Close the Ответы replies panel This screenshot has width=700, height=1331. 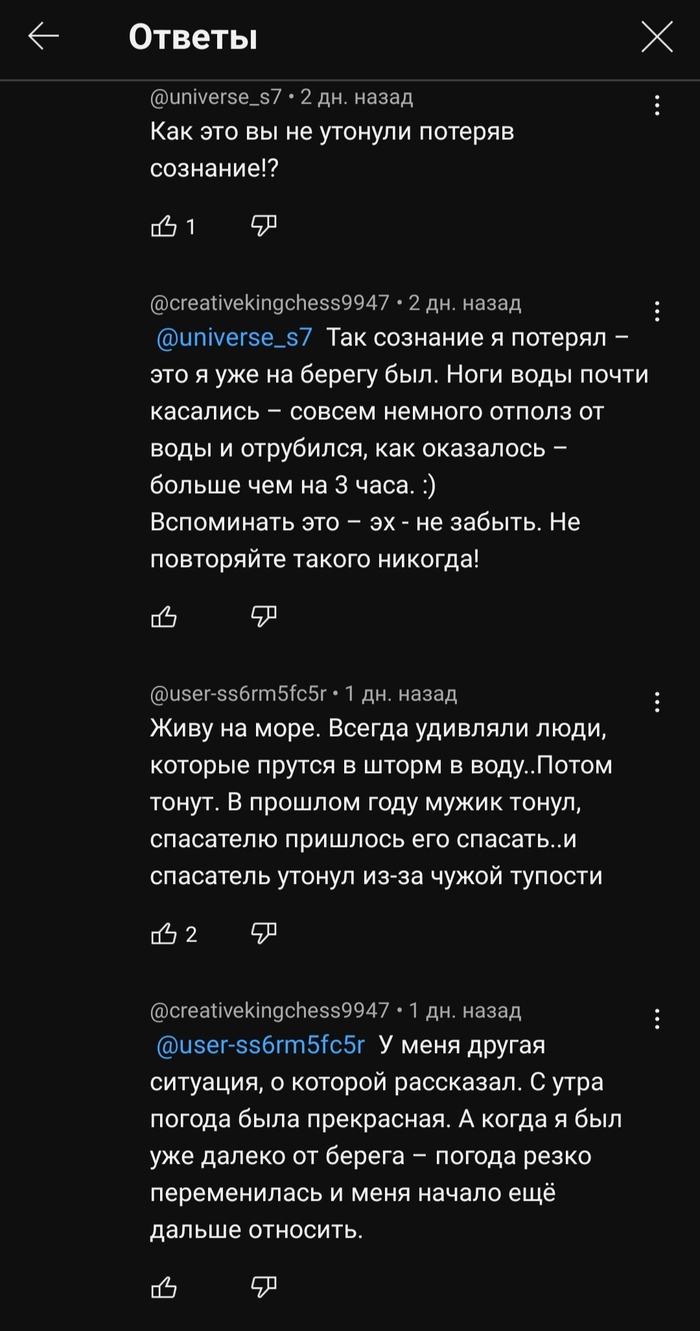click(x=656, y=38)
